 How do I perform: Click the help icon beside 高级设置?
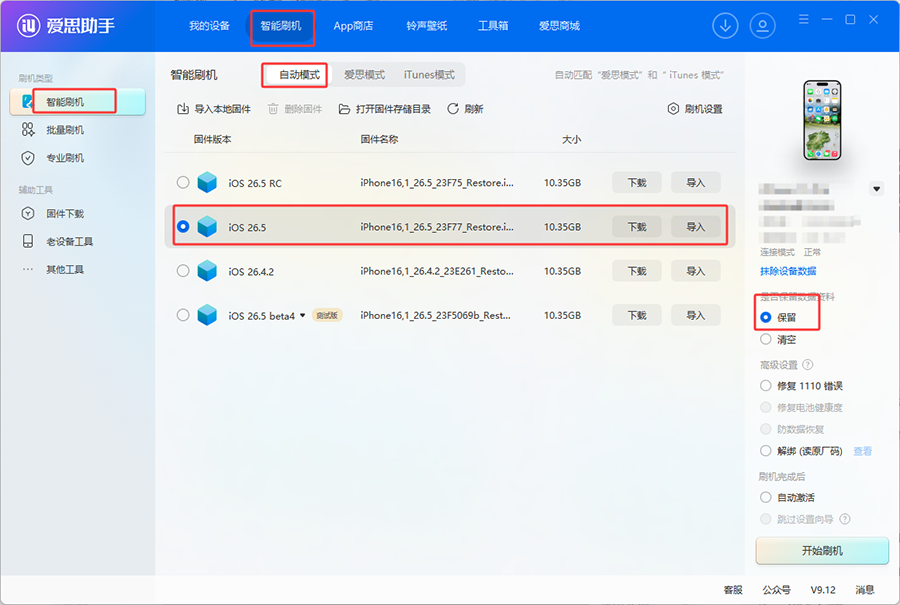coord(807,364)
